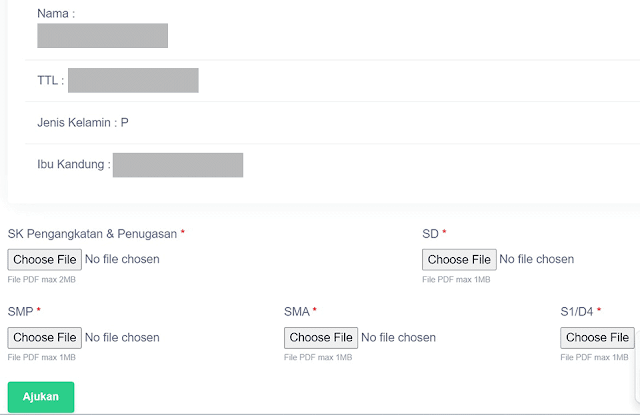The image size is (640, 415).
Task: Click "No file chosen" beside SD upload
Action: point(536,260)
